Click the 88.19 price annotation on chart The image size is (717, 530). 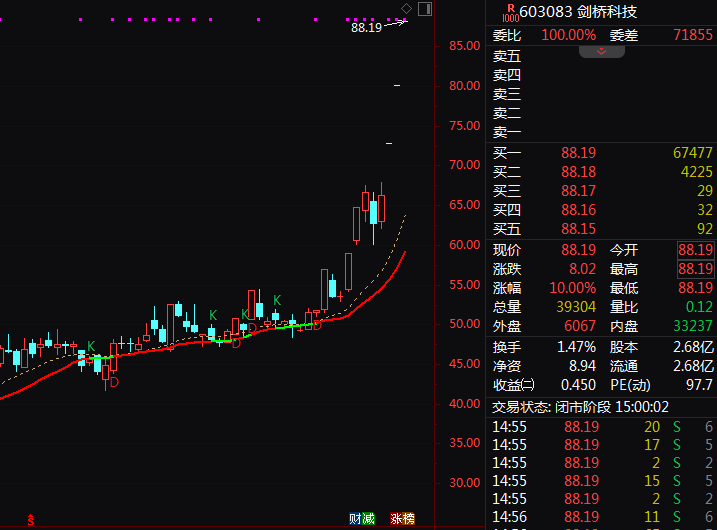(x=366, y=28)
